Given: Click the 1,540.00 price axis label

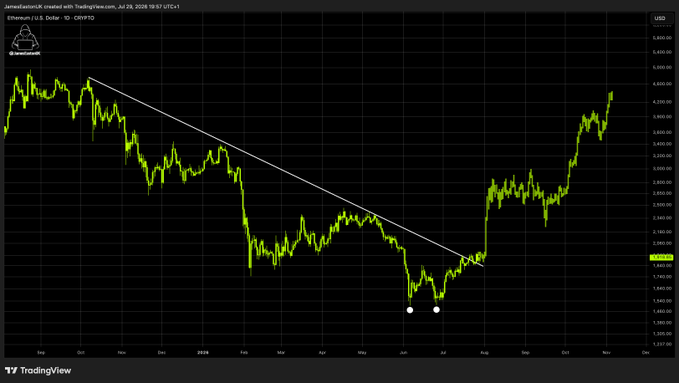Looking at the screenshot, I should 662,301.
